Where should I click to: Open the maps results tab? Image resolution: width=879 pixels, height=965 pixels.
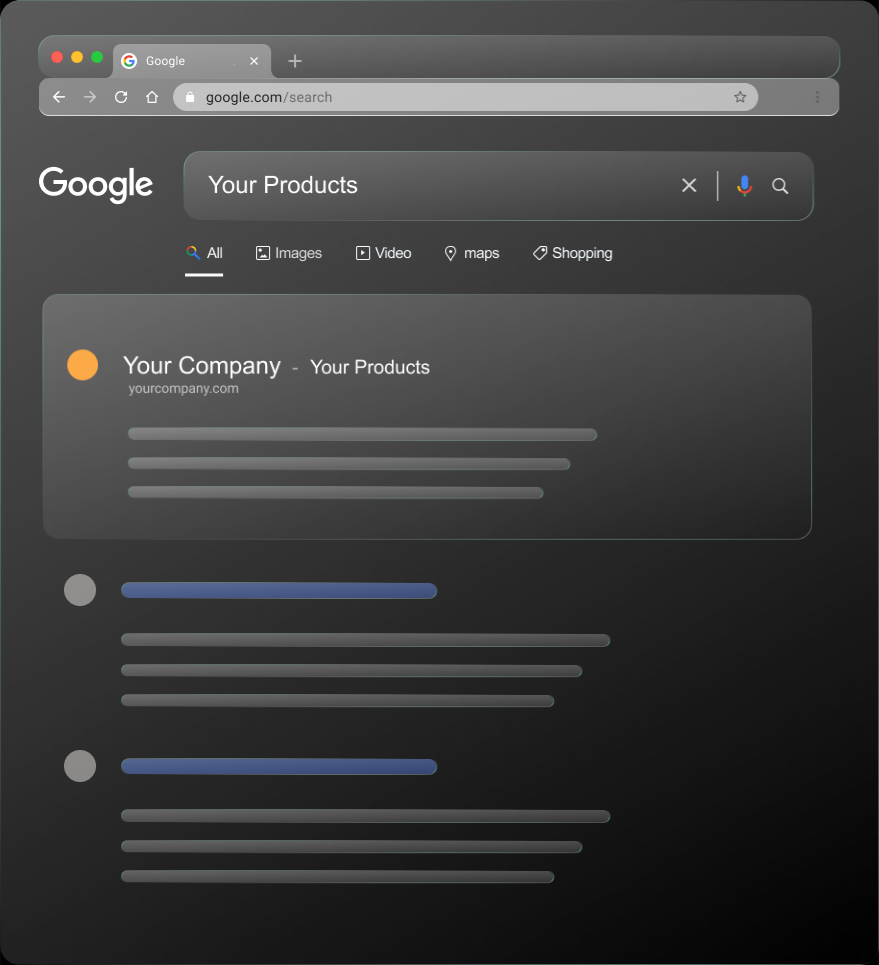pos(472,253)
